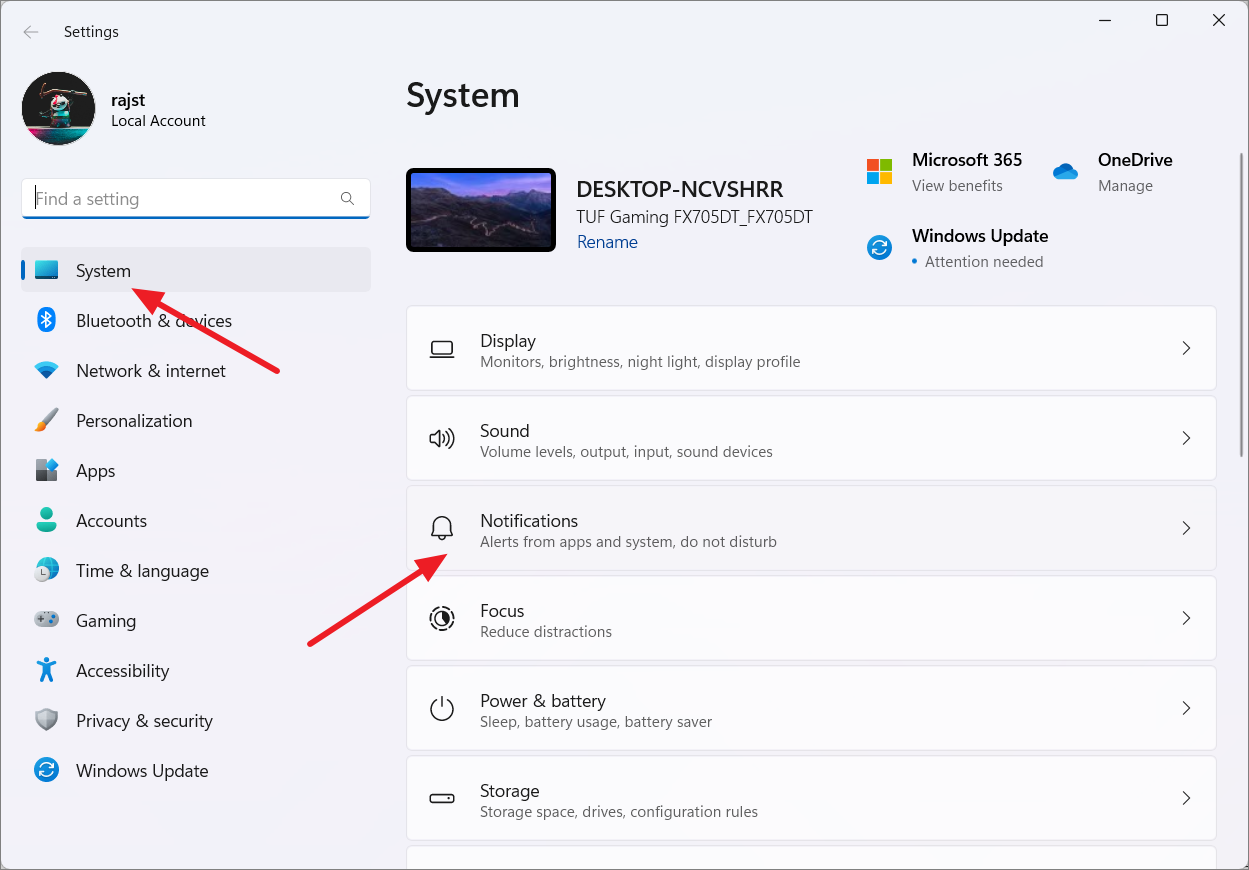Viewport: 1249px width, 870px height.
Task: Open the Power & battery title
Action: (543, 701)
